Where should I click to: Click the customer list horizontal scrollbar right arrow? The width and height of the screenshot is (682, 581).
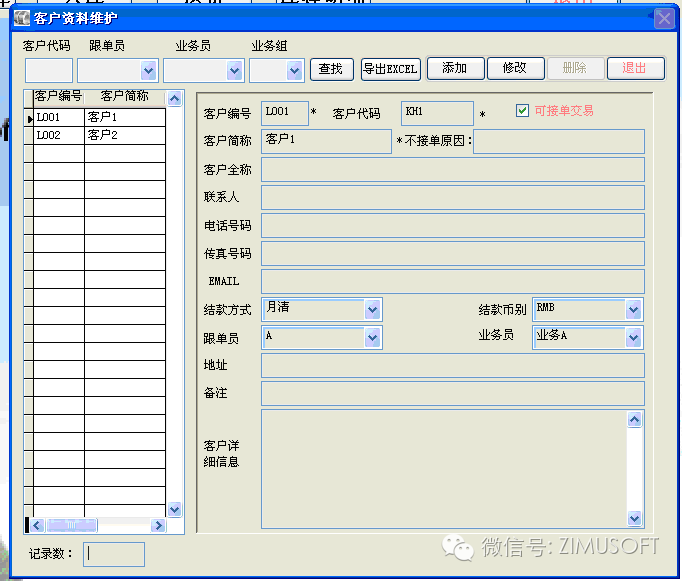point(158,525)
